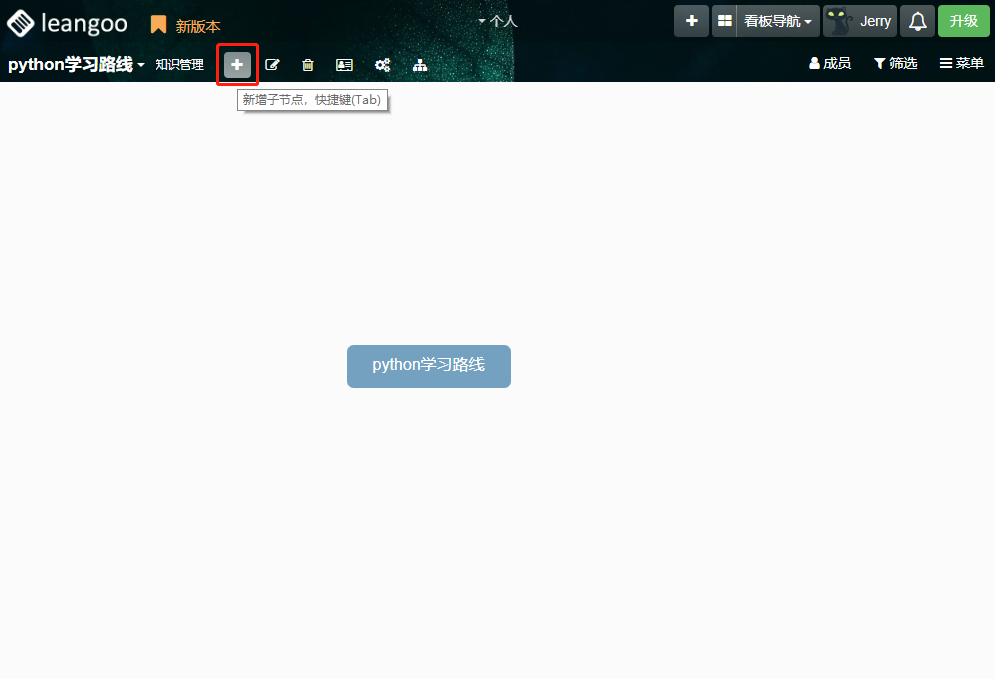Open the 成员 members panel
The height and width of the screenshot is (679, 995).
[x=829, y=64]
